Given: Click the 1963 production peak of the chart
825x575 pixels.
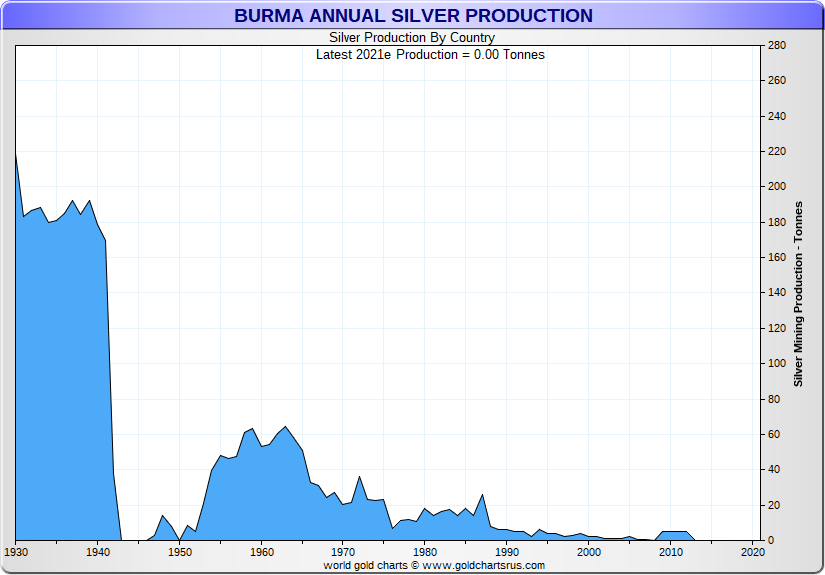Looking at the screenshot, I should coord(285,427).
